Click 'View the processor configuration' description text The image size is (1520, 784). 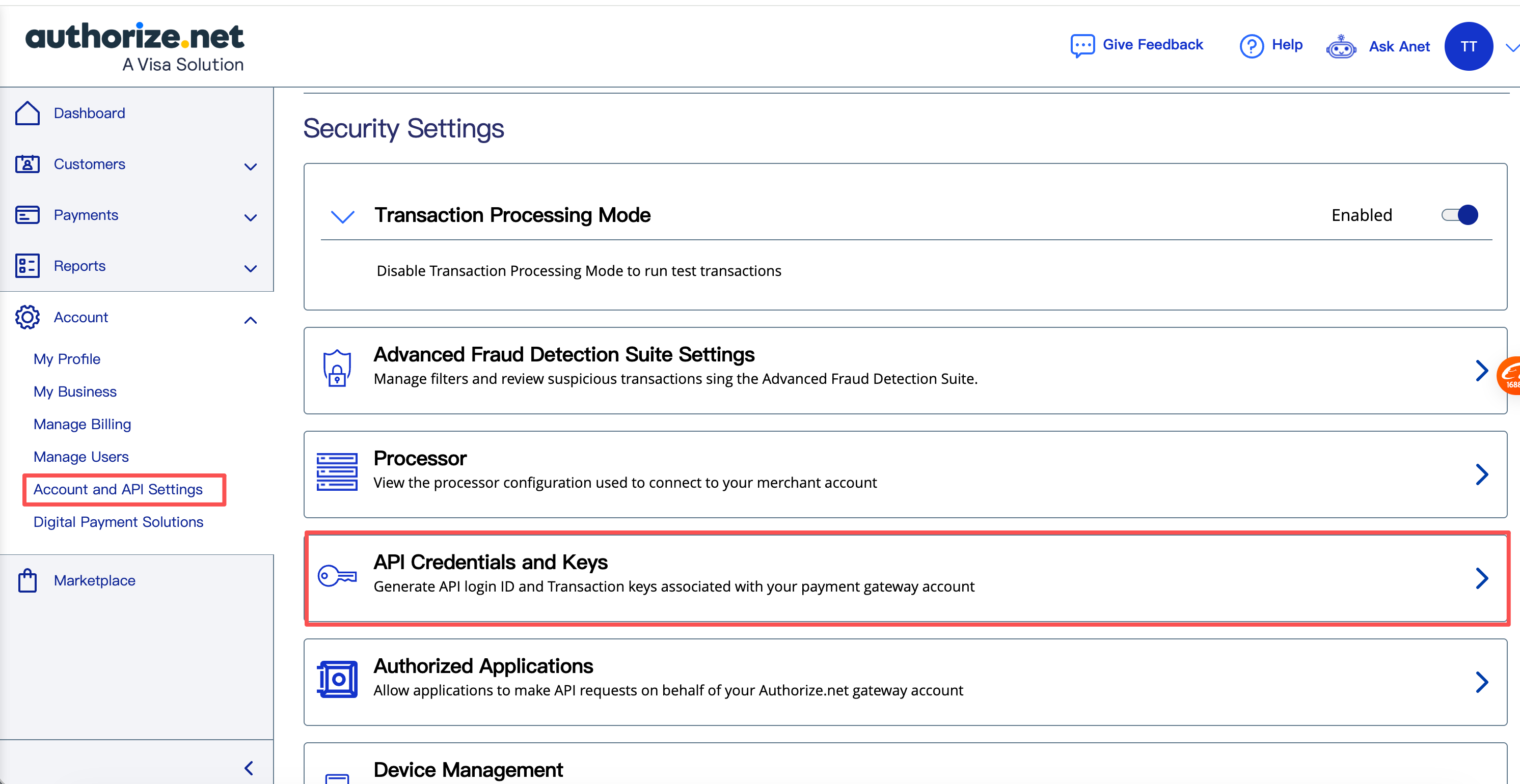click(625, 483)
